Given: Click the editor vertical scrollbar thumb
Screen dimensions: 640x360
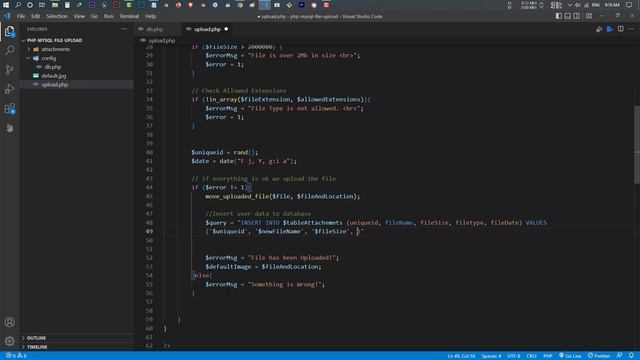Looking at the screenshot, I should (637, 145).
